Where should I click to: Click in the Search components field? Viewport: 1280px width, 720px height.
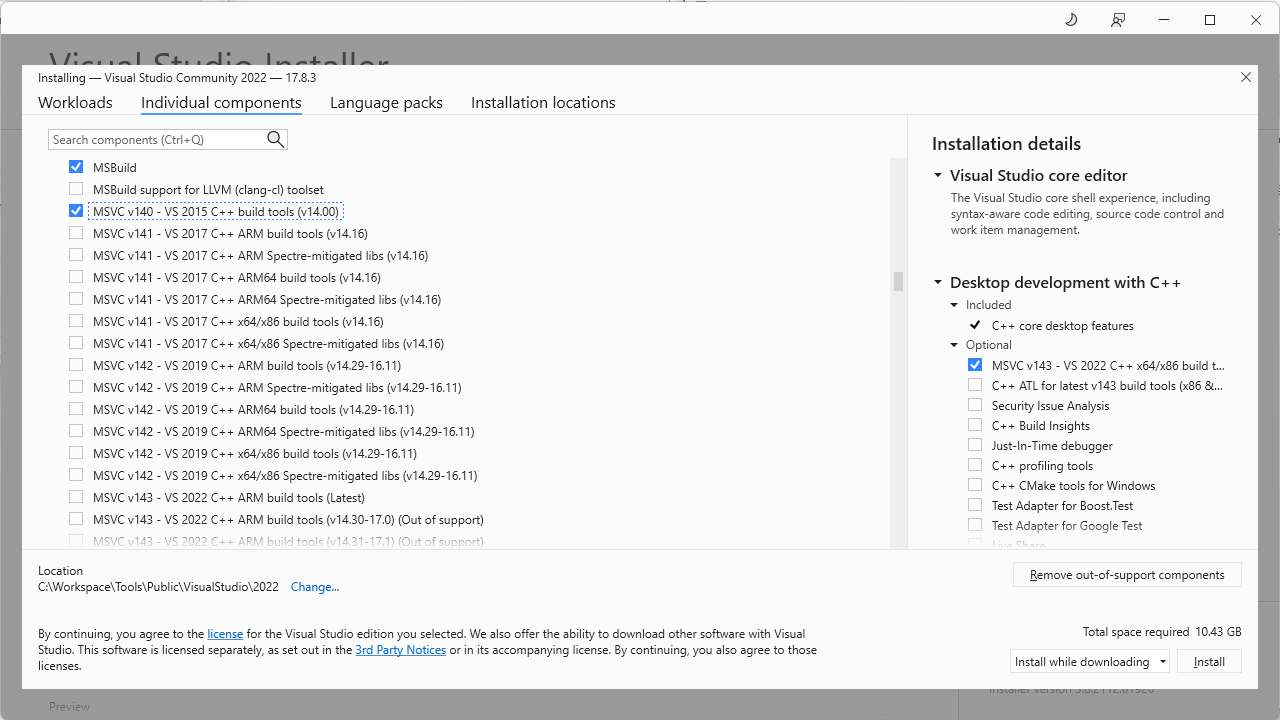(160, 139)
